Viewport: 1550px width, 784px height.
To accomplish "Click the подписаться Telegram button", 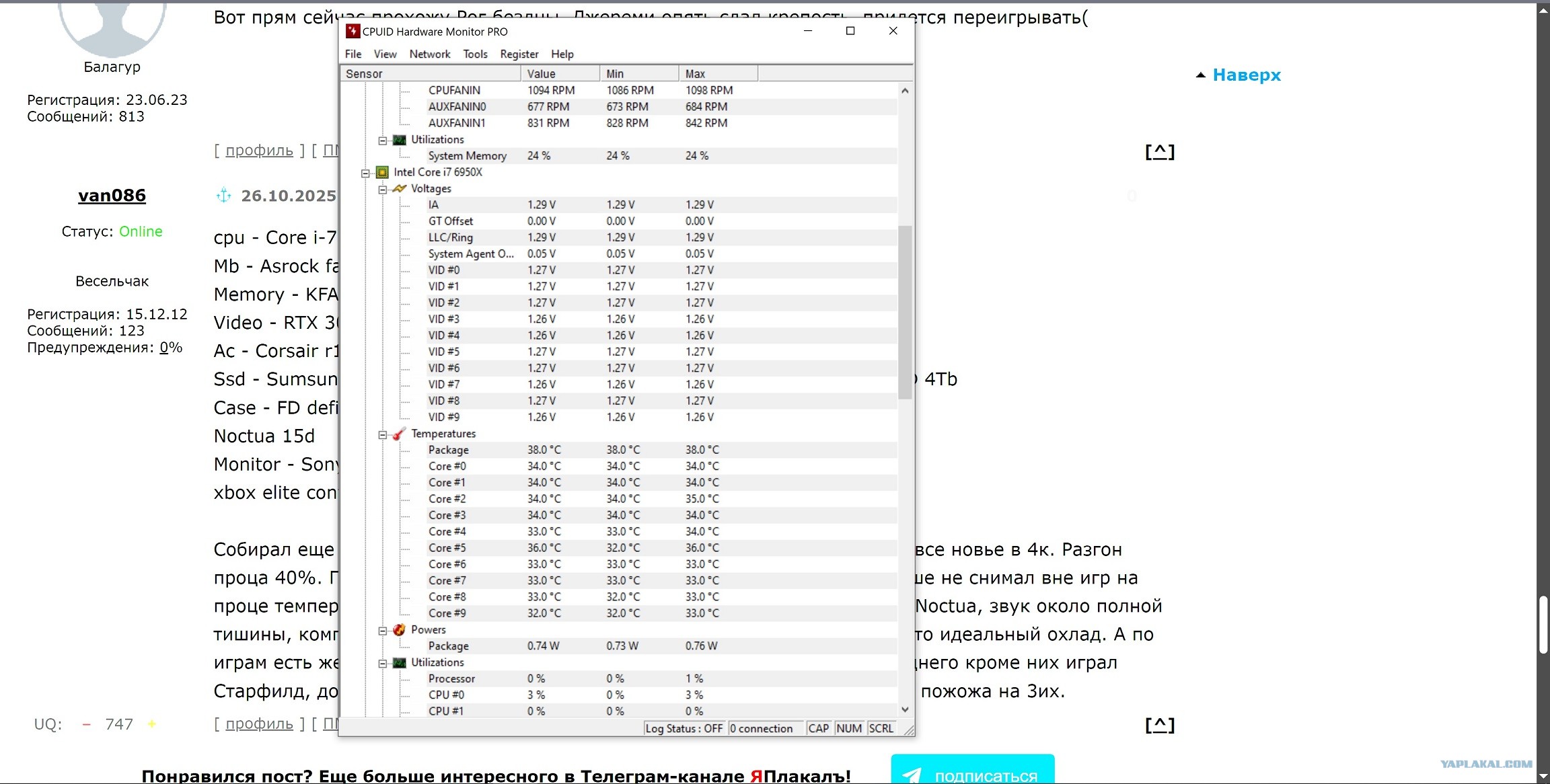I will click(973, 771).
